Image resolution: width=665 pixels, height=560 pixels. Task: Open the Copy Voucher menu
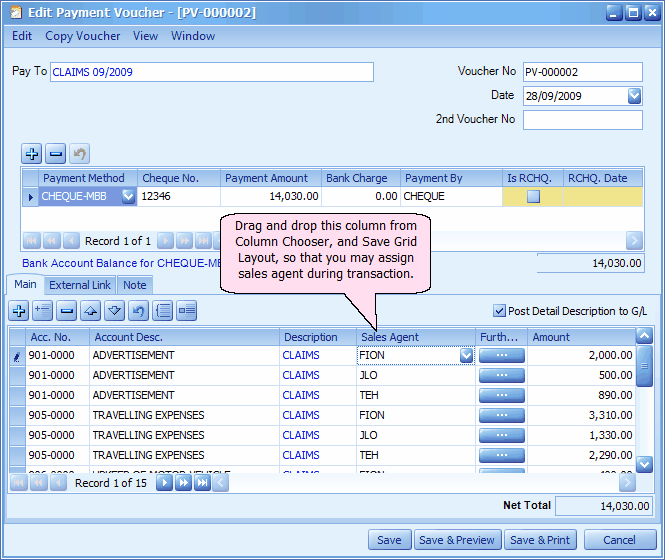pyautogui.click(x=83, y=36)
